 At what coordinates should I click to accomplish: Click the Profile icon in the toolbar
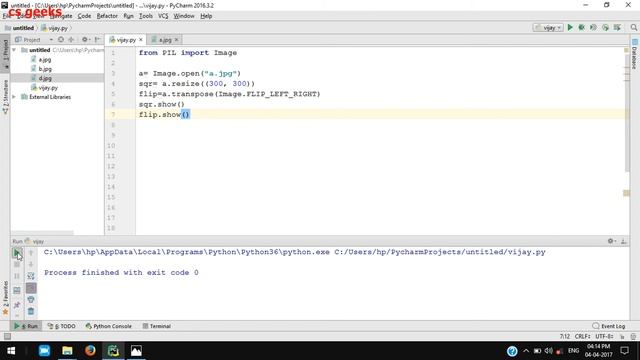click(x=605, y=27)
